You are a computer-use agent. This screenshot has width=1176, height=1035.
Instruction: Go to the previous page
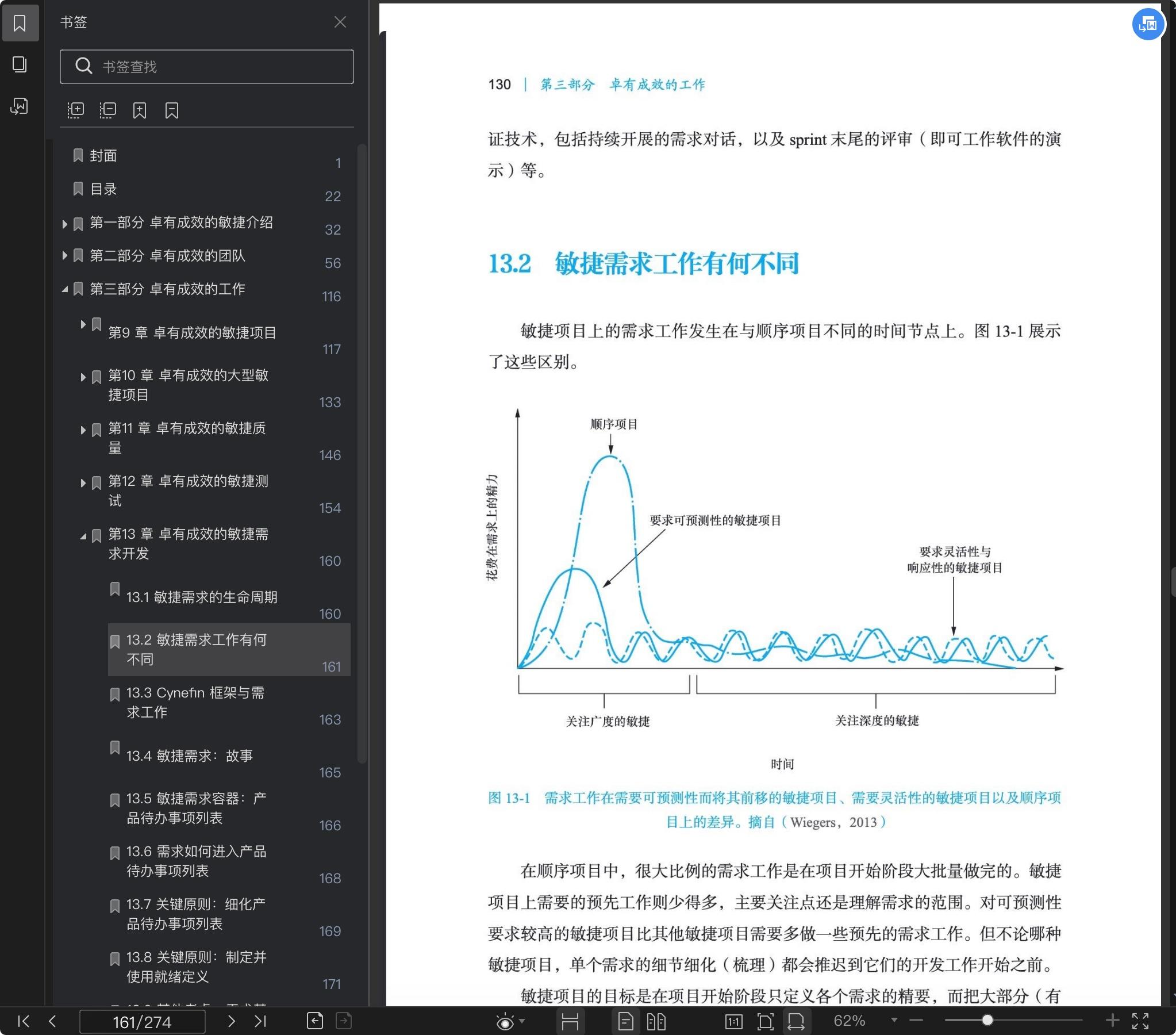[x=52, y=1021]
